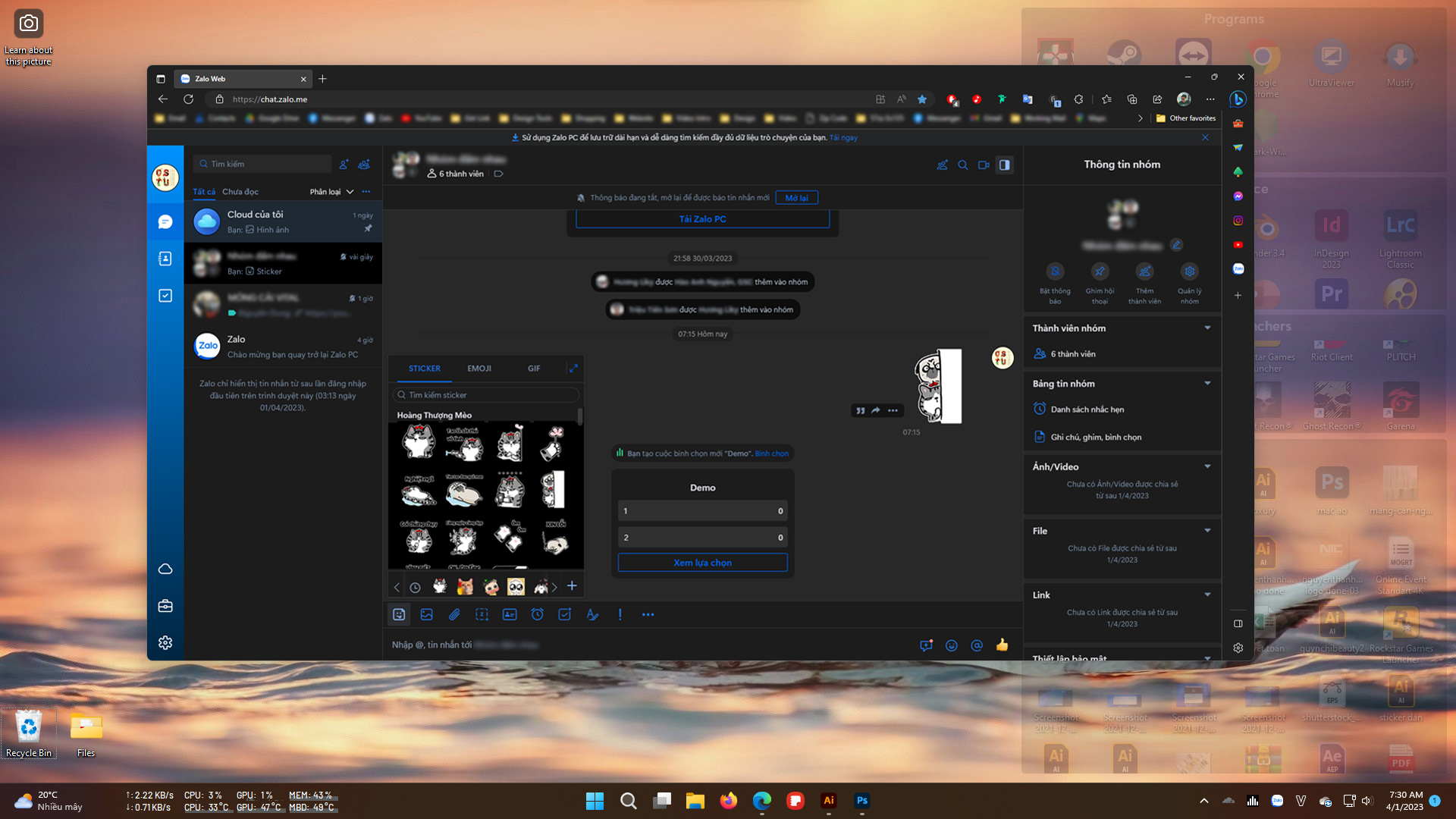Switch to the EMOJI tab
1456x819 pixels.
(x=479, y=369)
